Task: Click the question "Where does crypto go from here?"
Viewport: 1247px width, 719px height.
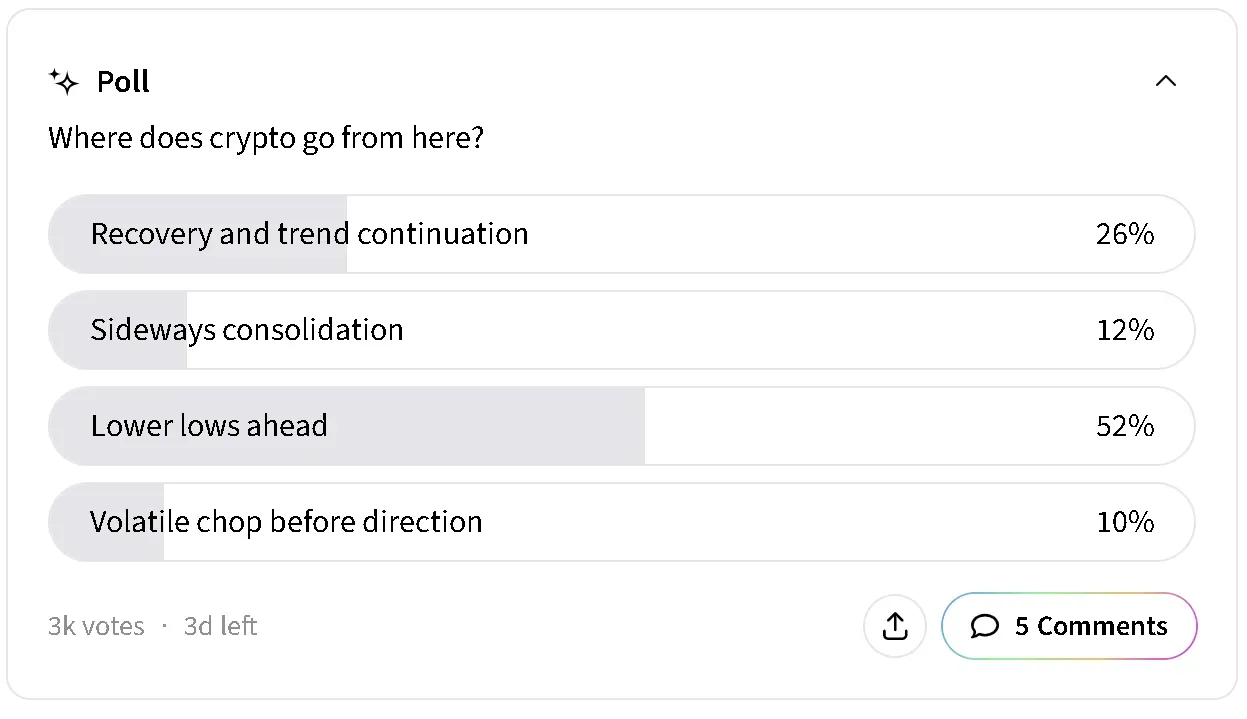Action: point(266,138)
